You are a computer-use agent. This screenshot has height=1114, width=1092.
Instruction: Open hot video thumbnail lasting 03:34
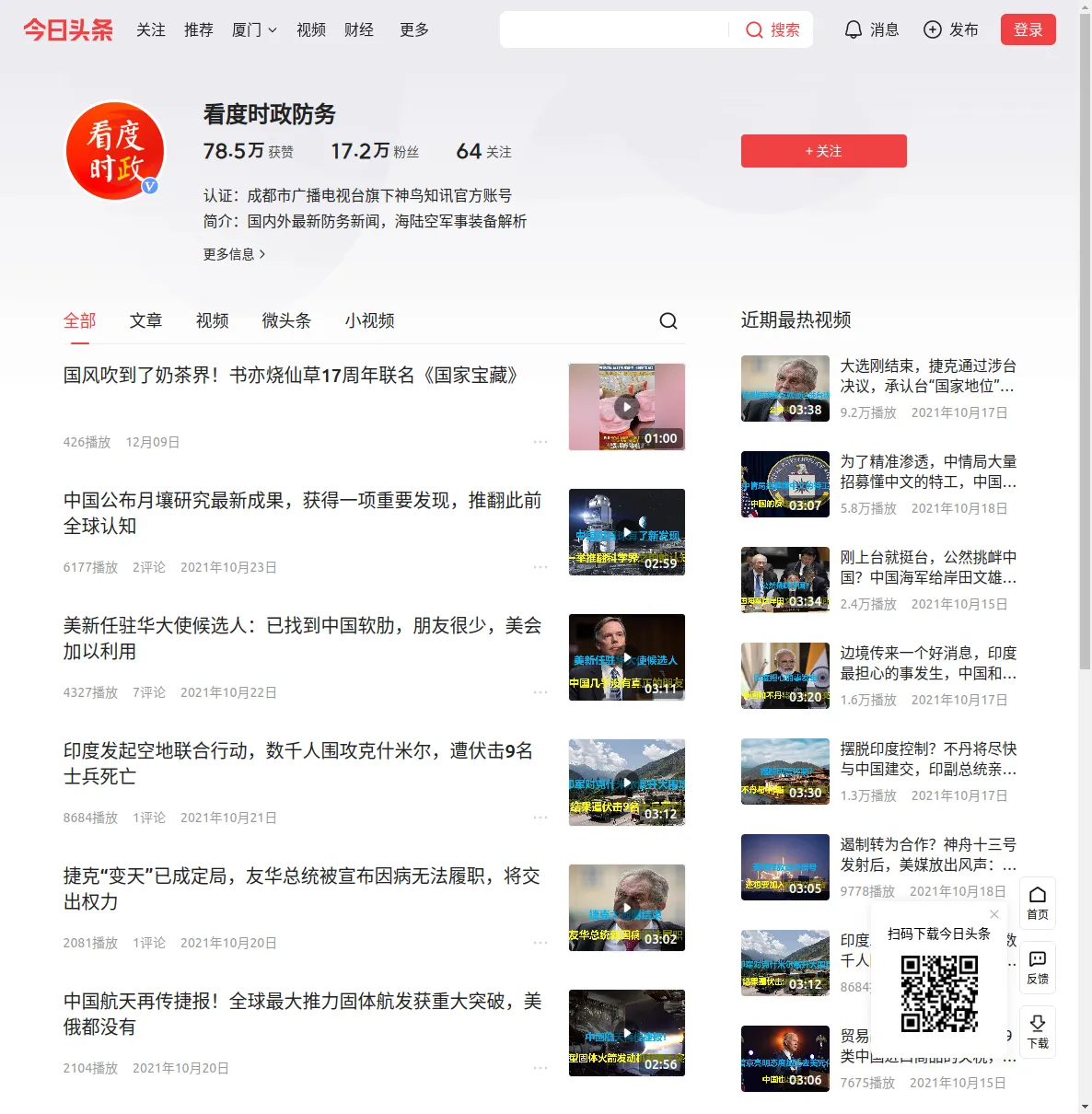tap(785, 580)
